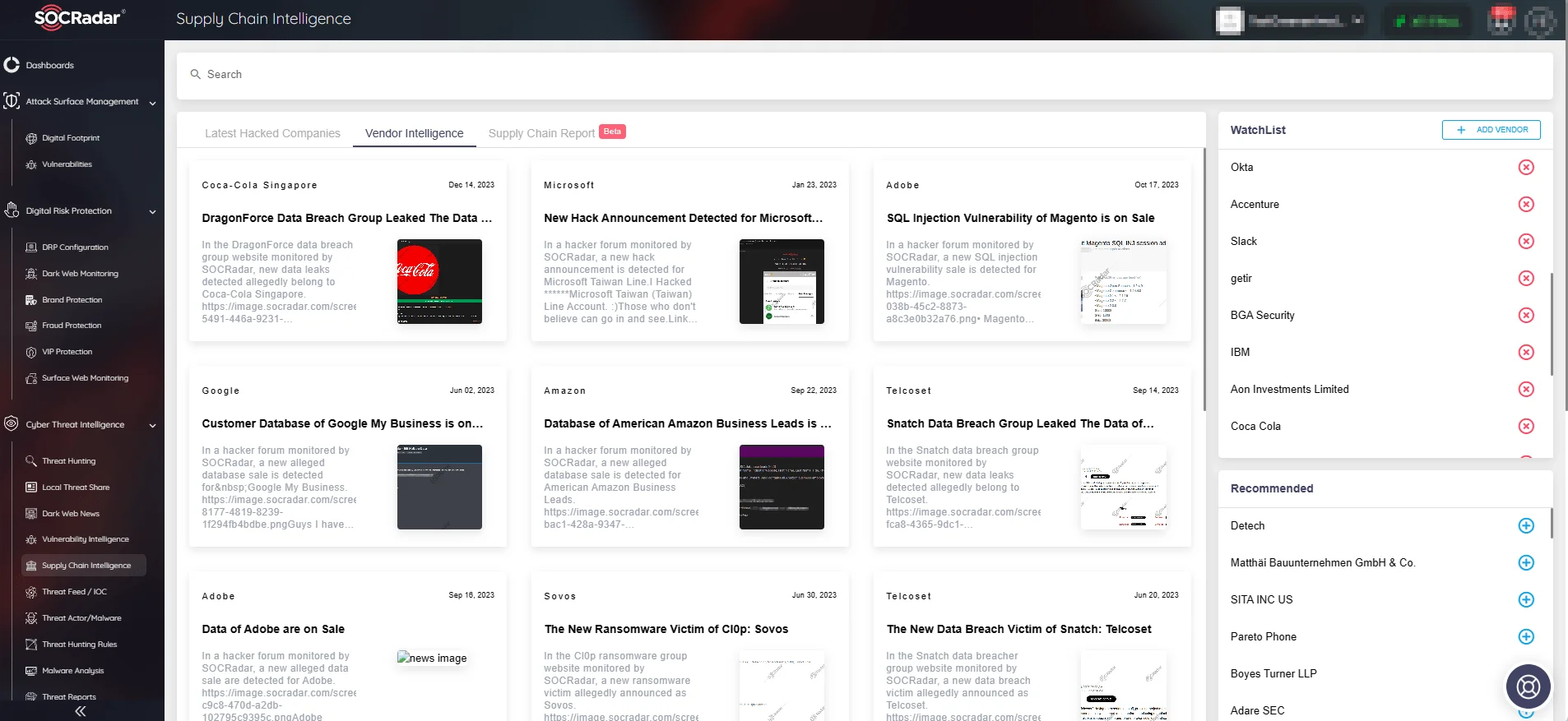Open Threat Hunting Rules icon
1568x721 pixels.
31,645
